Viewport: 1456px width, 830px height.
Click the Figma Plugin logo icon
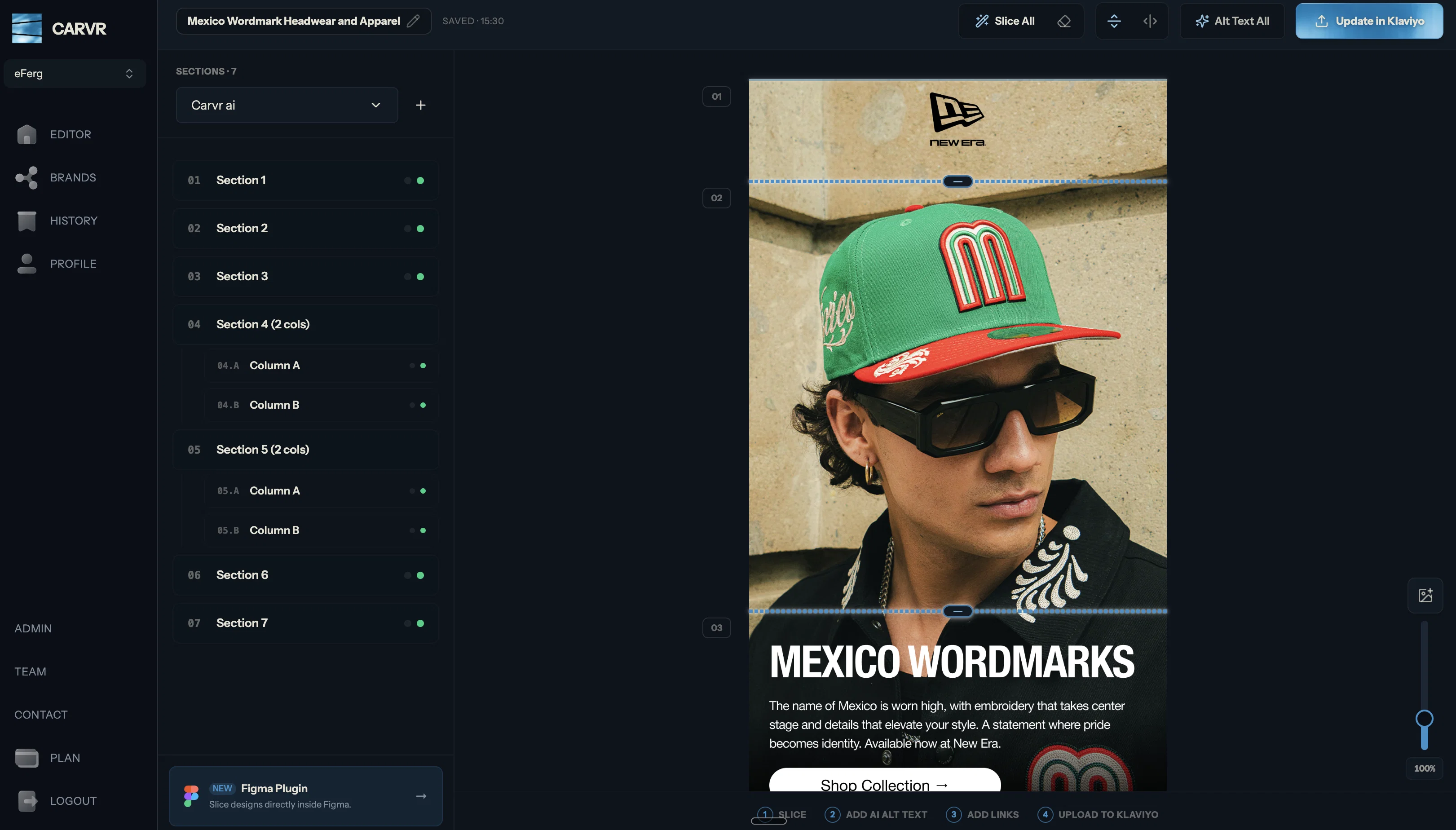(191, 796)
